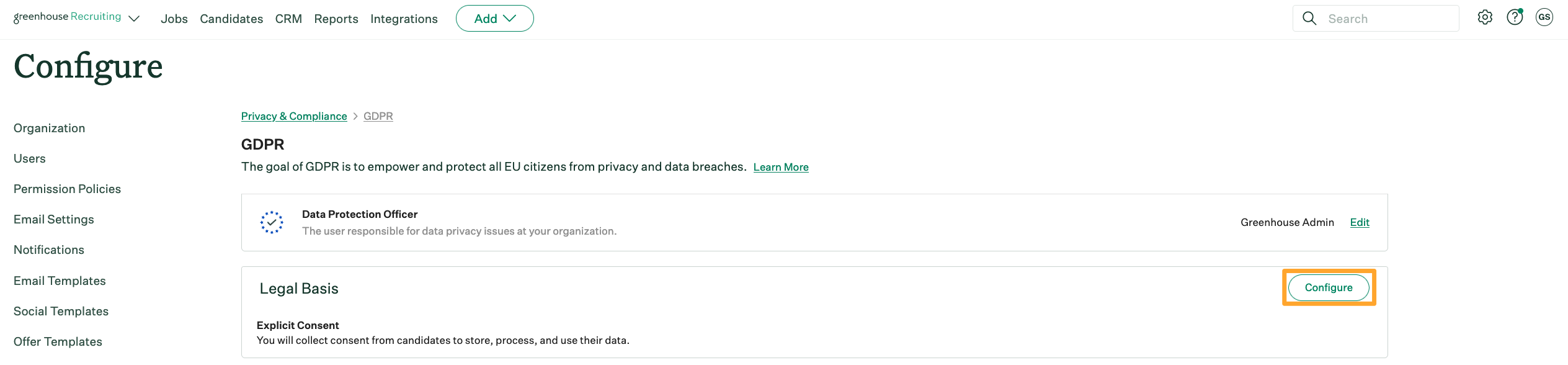
Task: Open the settings gear icon
Action: tap(1485, 17)
